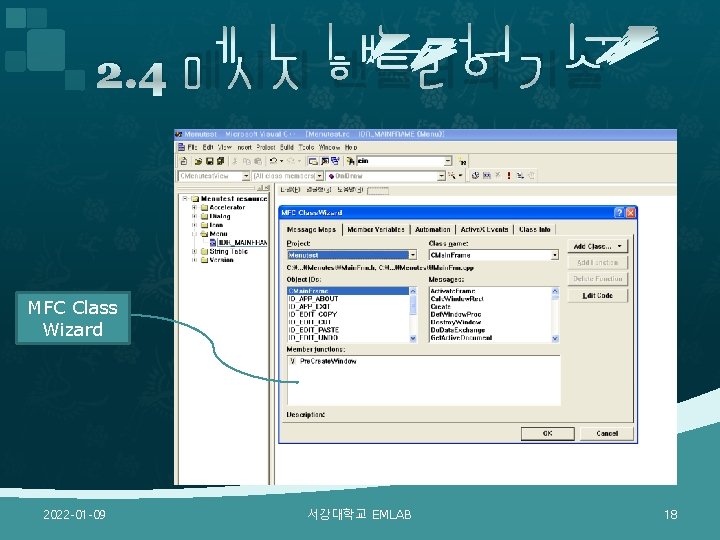Click the Save All toolbar icon

click(x=220, y=161)
